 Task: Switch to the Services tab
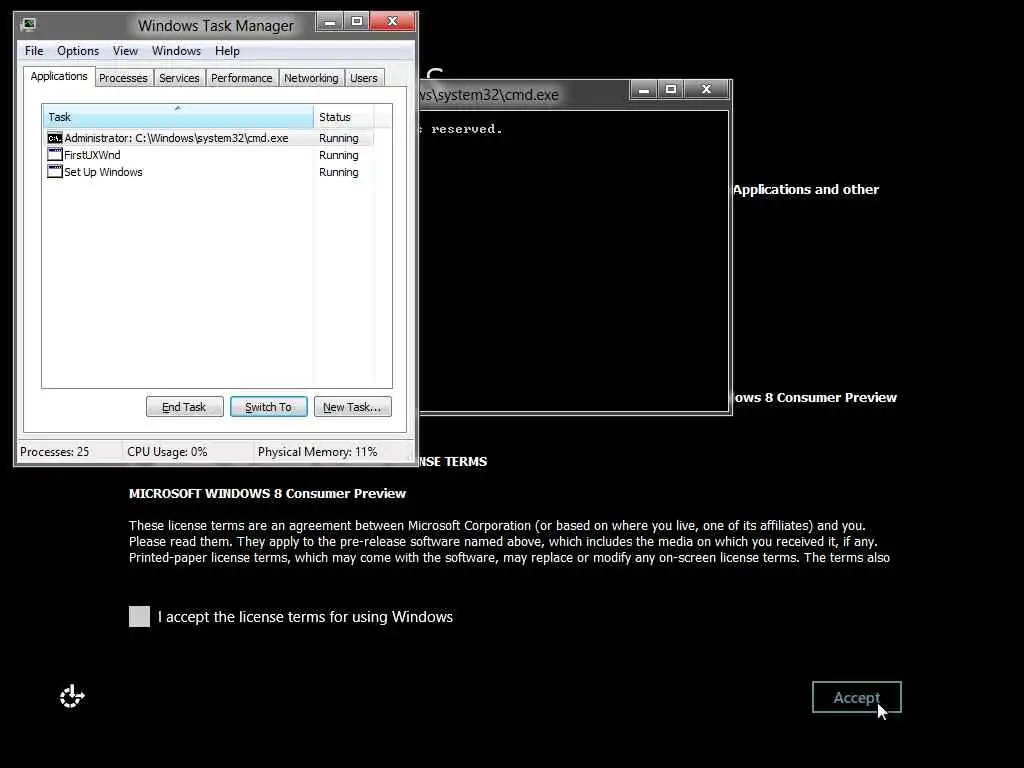click(x=180, y=78)
